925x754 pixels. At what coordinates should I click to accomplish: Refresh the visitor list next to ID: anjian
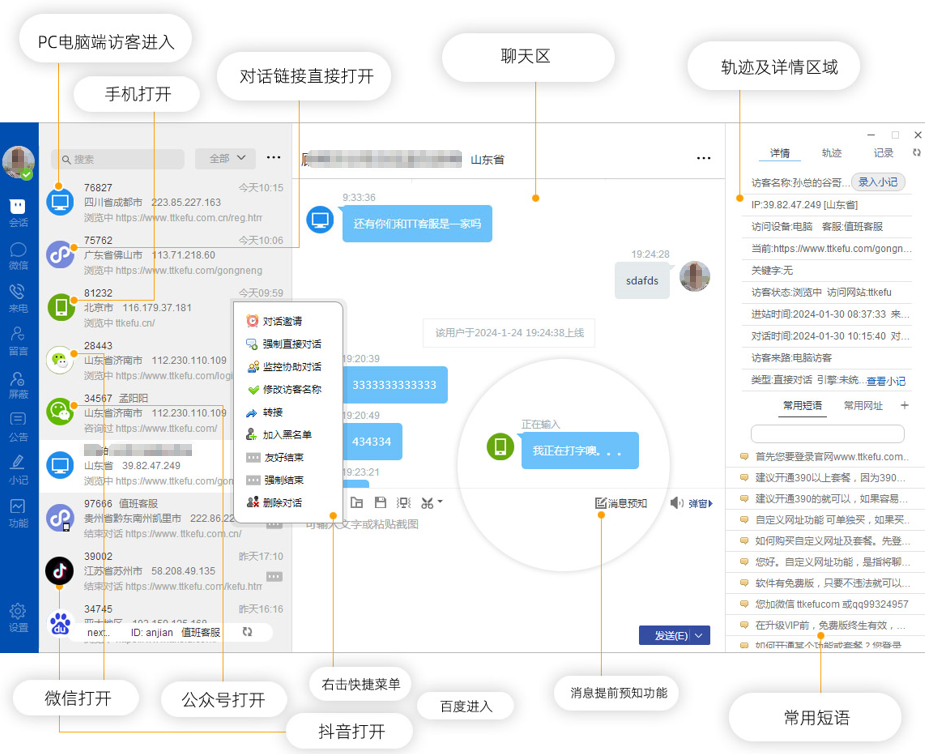248,633
